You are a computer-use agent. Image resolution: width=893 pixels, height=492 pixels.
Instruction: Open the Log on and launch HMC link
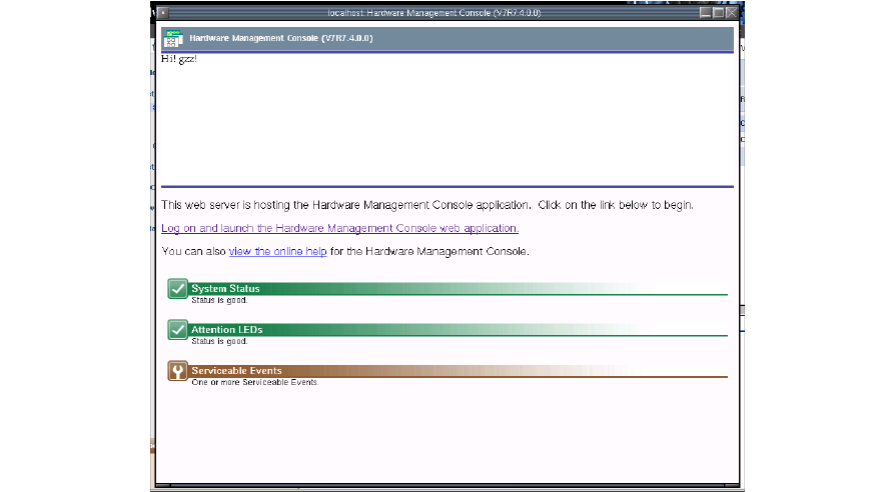(x=339, y=228)
